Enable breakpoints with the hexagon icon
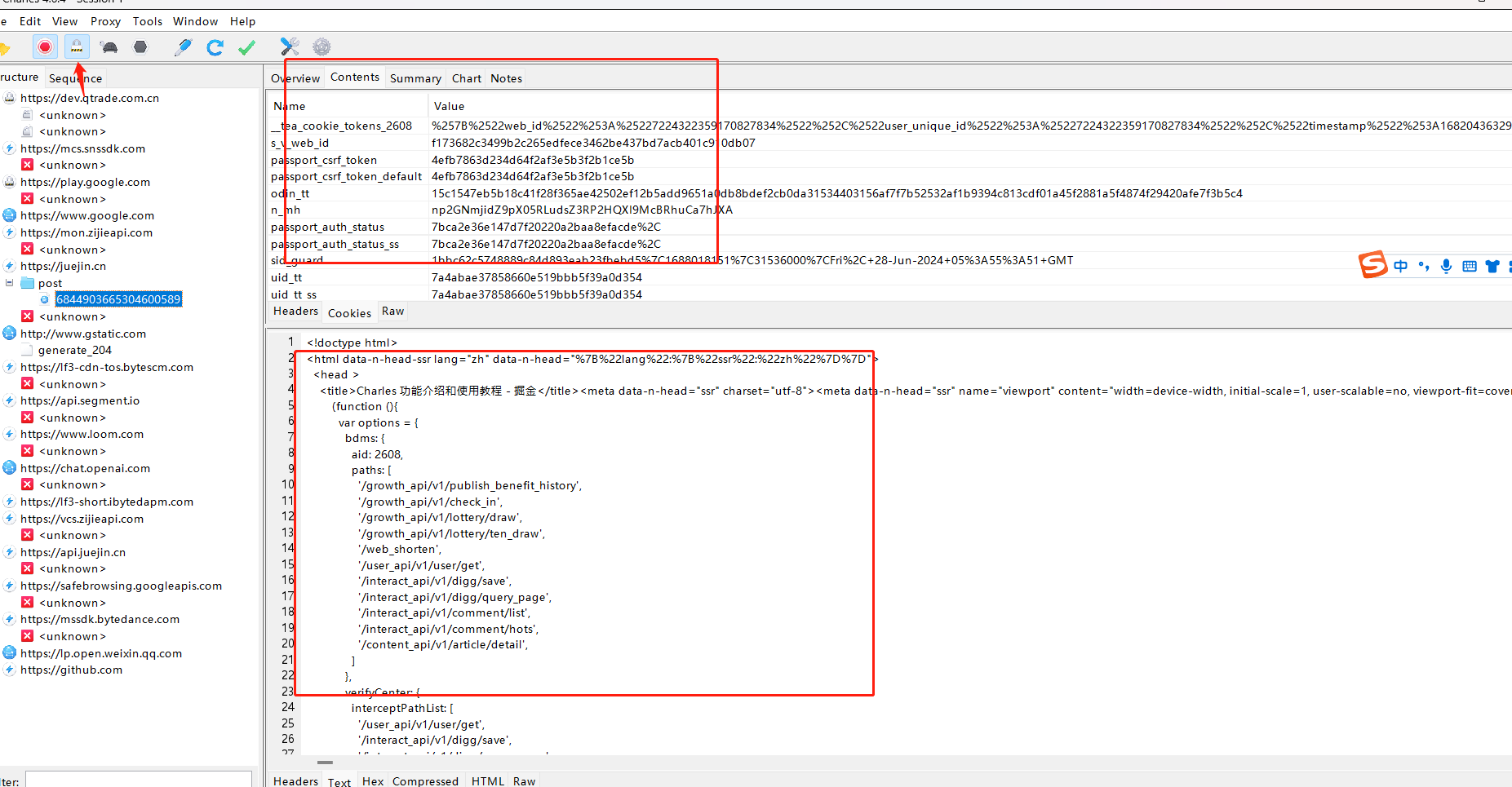The image size is (1512, 787). click(140, 47)
